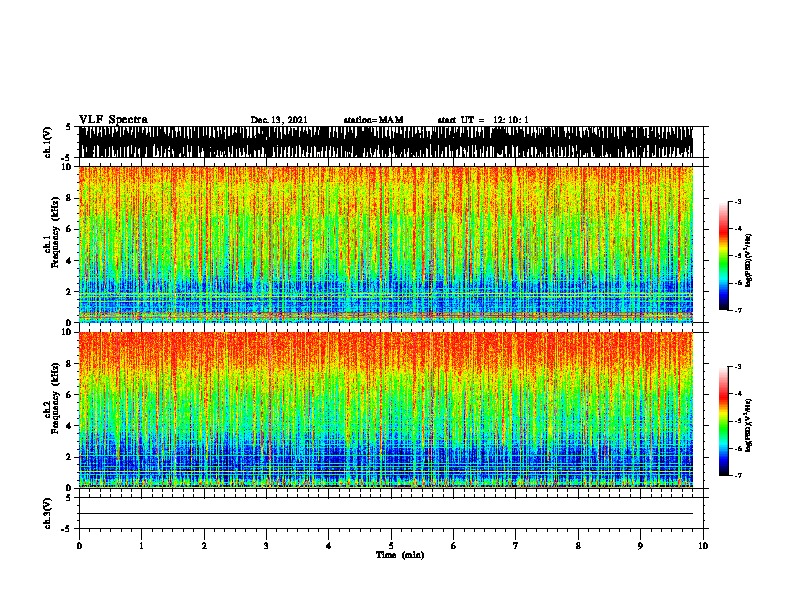This screenshot has height=612, width=792.
Task: Click the time-axis tick label "5"
Action: 391,546
